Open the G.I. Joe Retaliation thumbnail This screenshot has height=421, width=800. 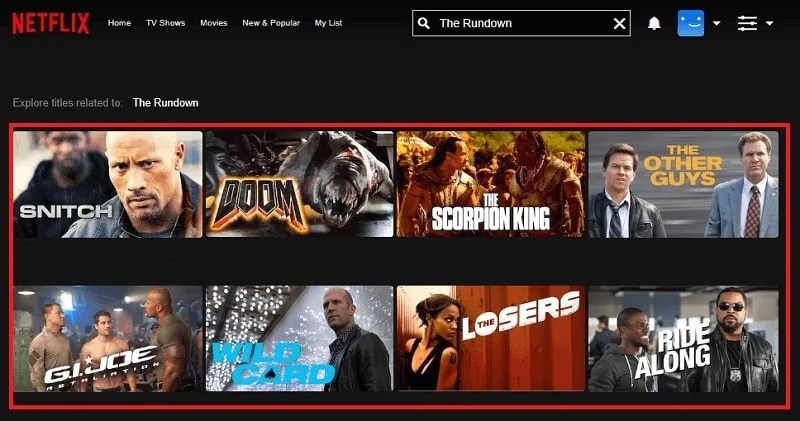pos(108,339)
